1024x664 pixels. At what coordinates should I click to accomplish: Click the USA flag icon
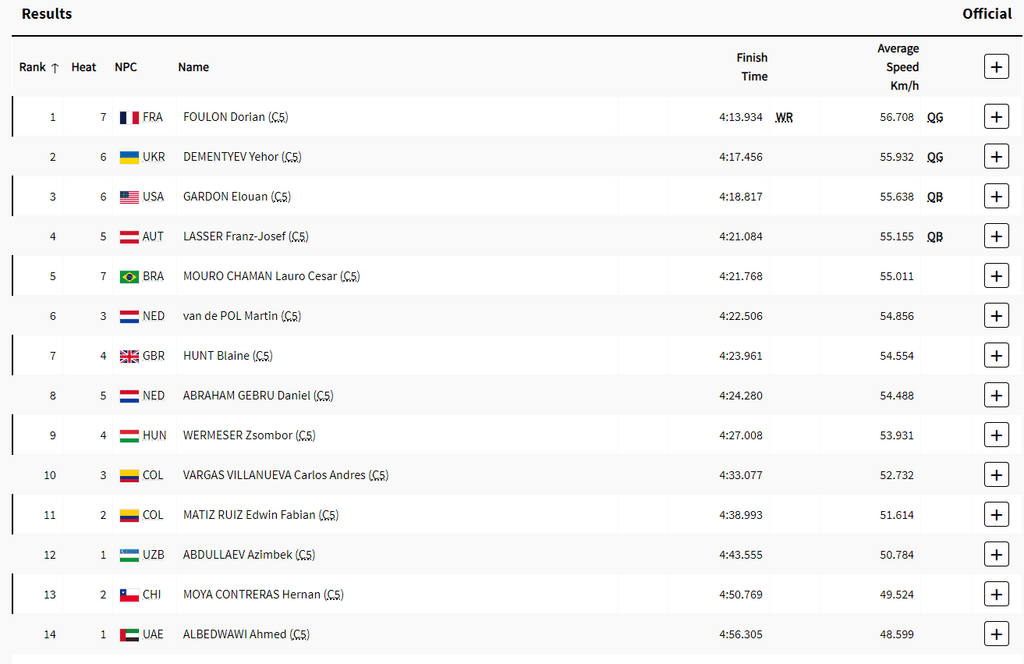click(129, 197)
